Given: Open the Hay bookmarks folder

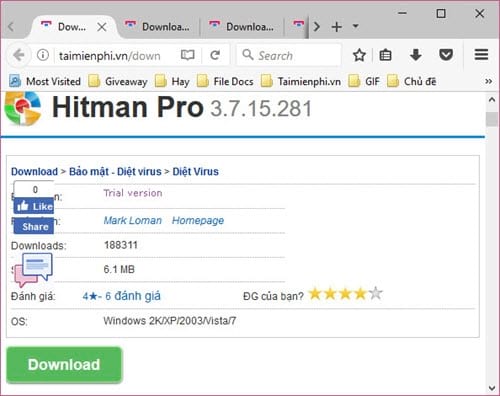Looking at the screenshot, I should tap(172, 81).
